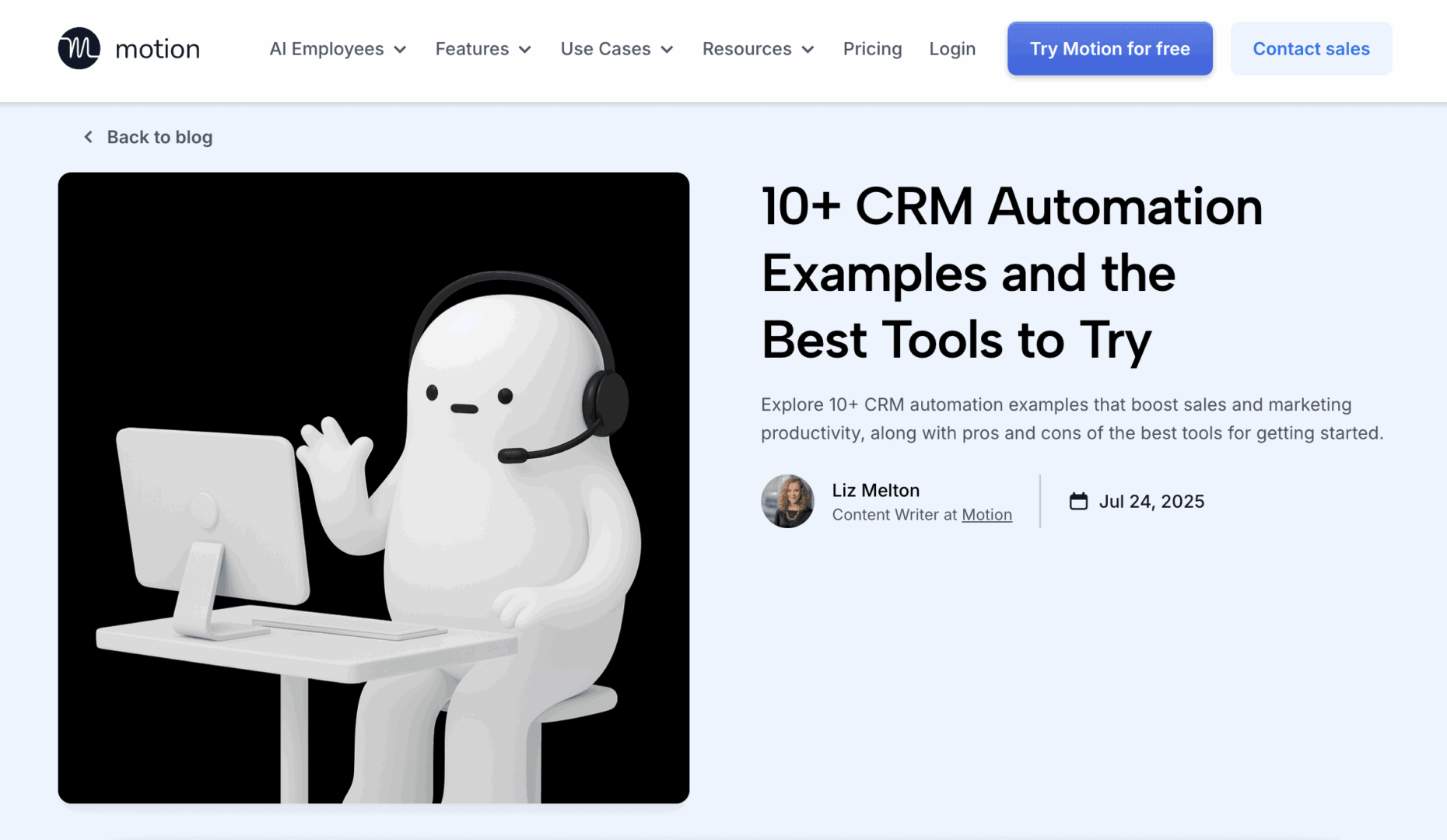Click the back arrow beside Back to blog
This screenshot has width=1447, height=840.
point(89,137)
